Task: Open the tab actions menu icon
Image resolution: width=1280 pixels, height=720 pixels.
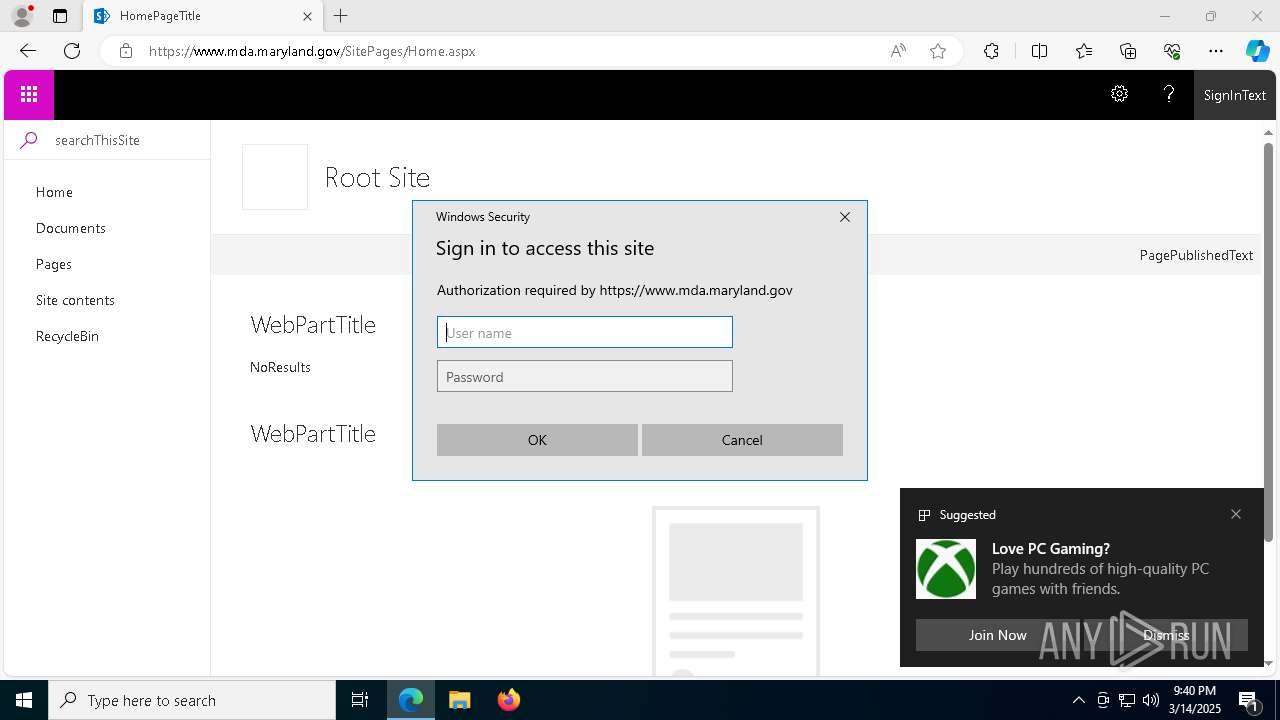Action: pyautogui.click(x=60, y=16)
